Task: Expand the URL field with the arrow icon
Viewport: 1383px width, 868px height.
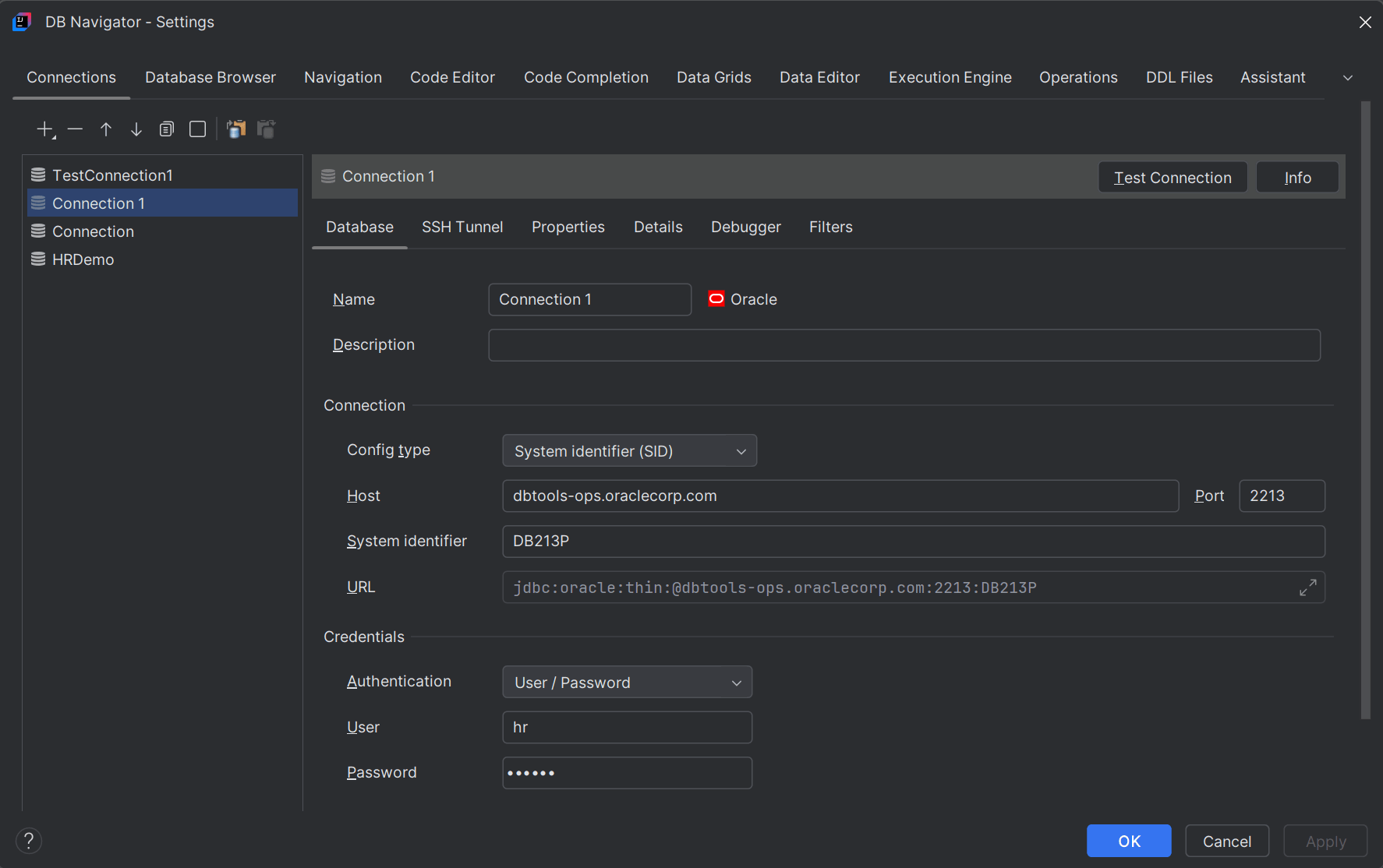Action: point(1308,587)
